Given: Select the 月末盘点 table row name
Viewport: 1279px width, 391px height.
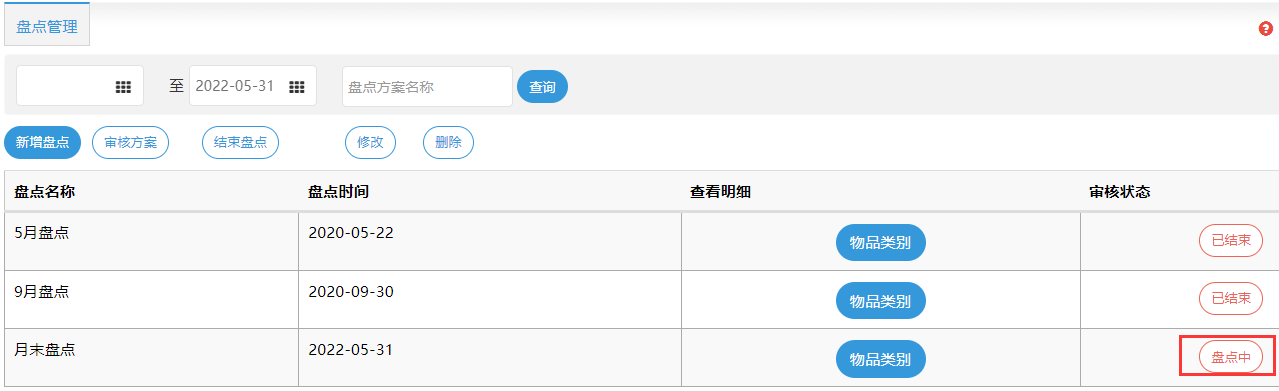Looking at the screenshot, I should coord(45,349).
